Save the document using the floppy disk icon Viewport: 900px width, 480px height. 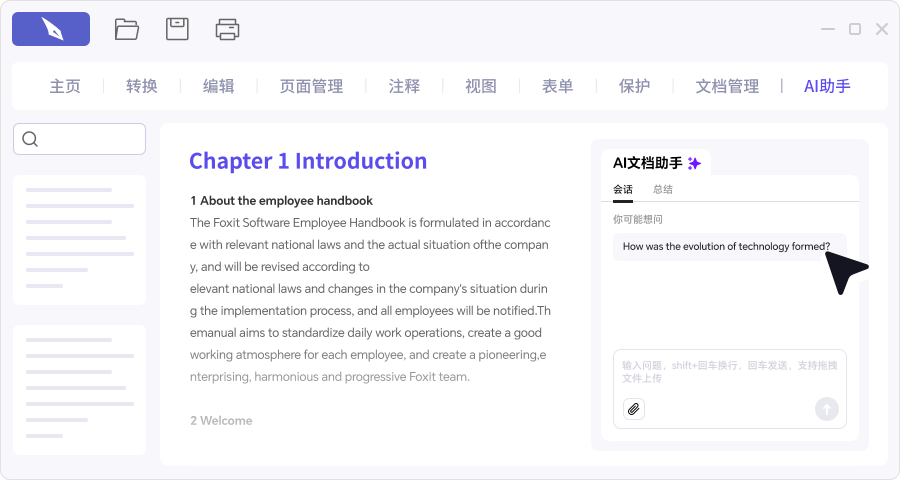[177, 29]
